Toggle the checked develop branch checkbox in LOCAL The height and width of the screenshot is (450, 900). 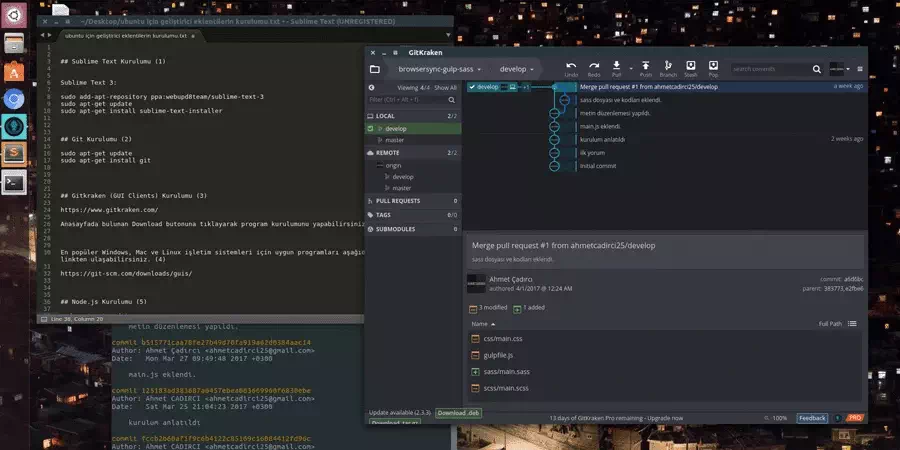coord(370,129)
